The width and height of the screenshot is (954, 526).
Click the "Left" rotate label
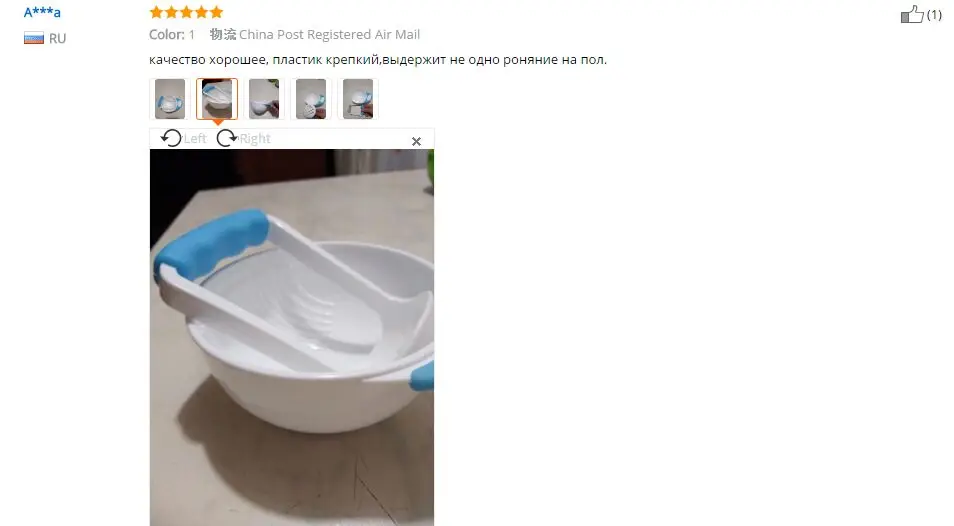195,139
